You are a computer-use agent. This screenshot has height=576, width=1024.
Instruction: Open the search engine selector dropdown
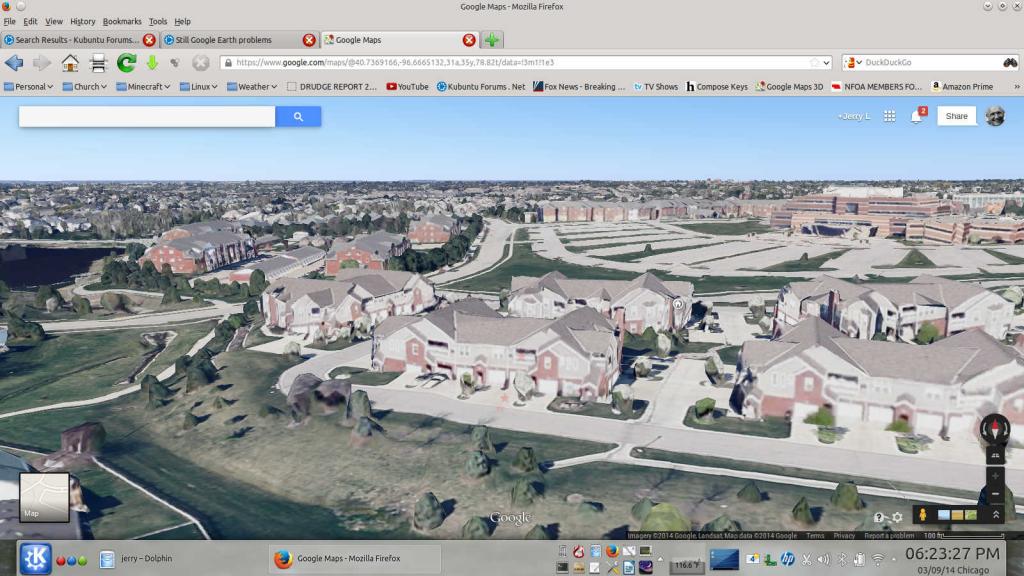pos(853,62)
